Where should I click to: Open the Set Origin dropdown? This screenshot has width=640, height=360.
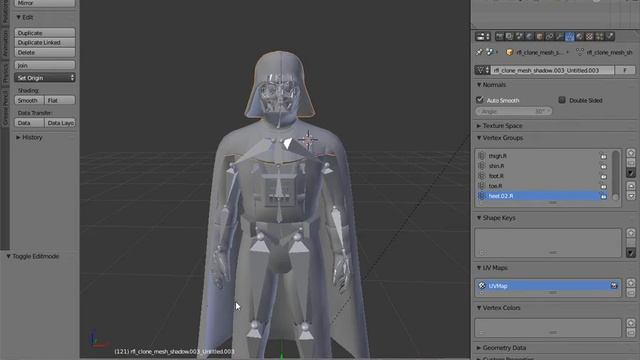45,78
